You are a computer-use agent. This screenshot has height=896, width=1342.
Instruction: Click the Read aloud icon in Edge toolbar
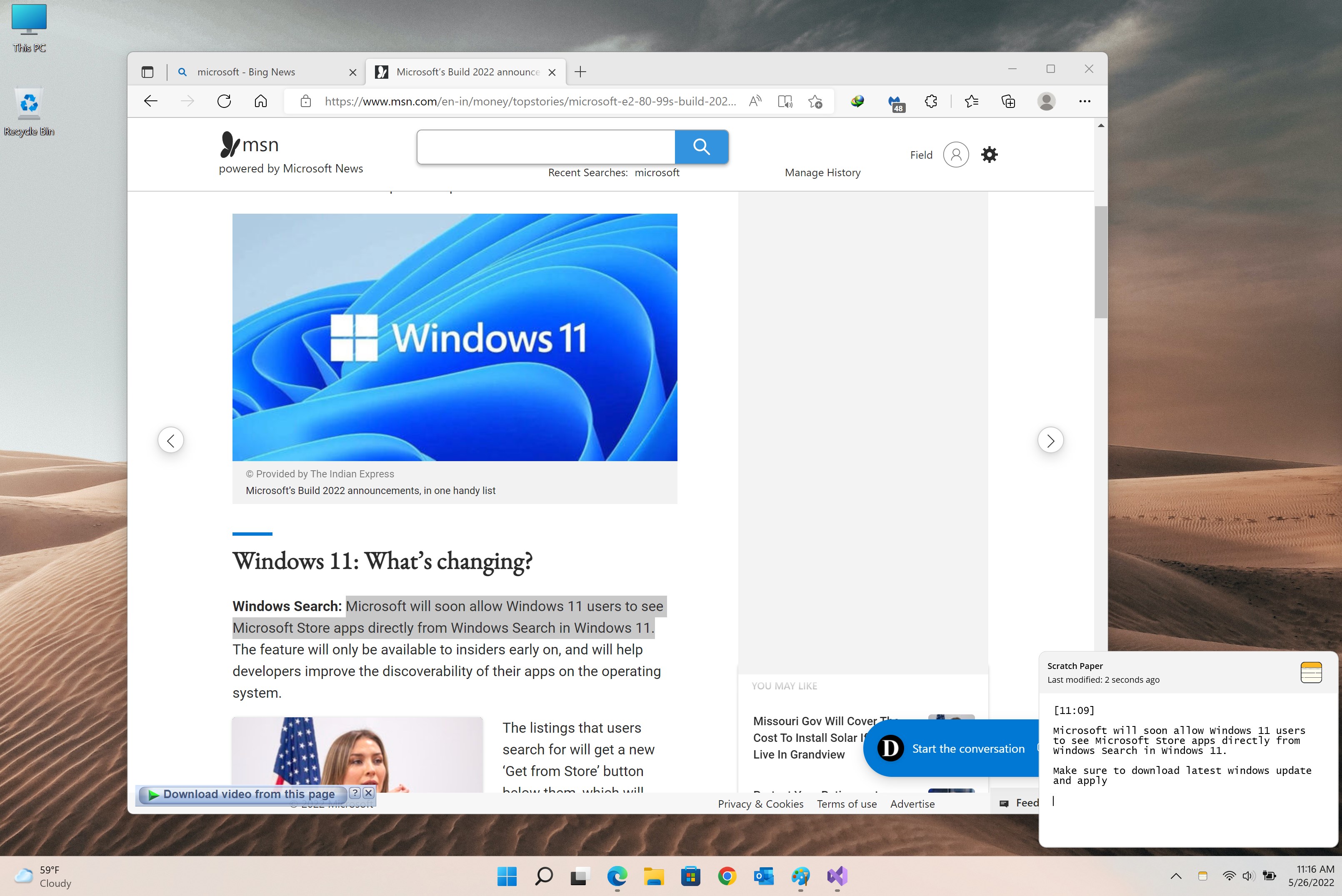(x=754, y=100)
